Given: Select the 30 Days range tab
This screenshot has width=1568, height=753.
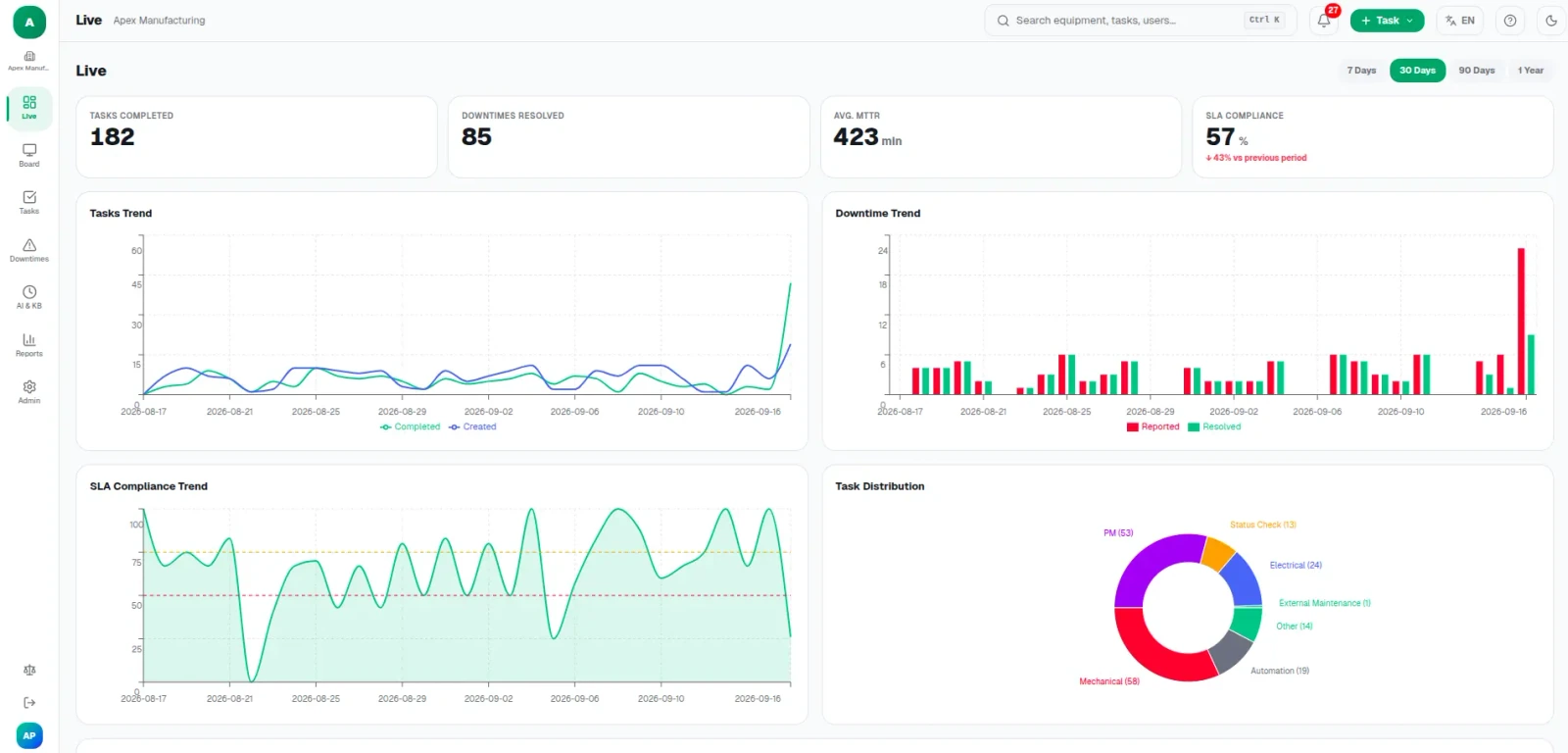Looking at the screenshot, I should [1417, 71].
